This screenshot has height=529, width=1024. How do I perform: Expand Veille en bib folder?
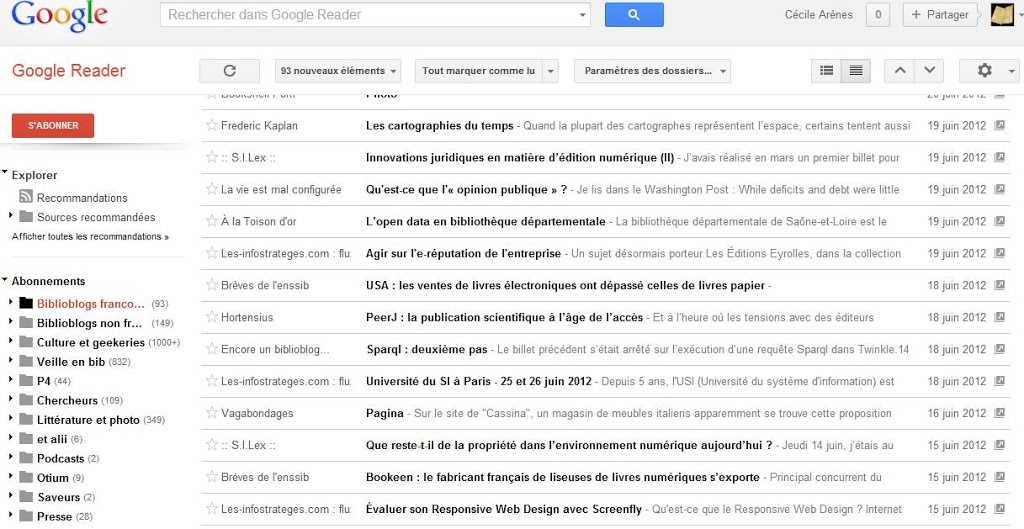pyautogui.click(x=10, y=361)
